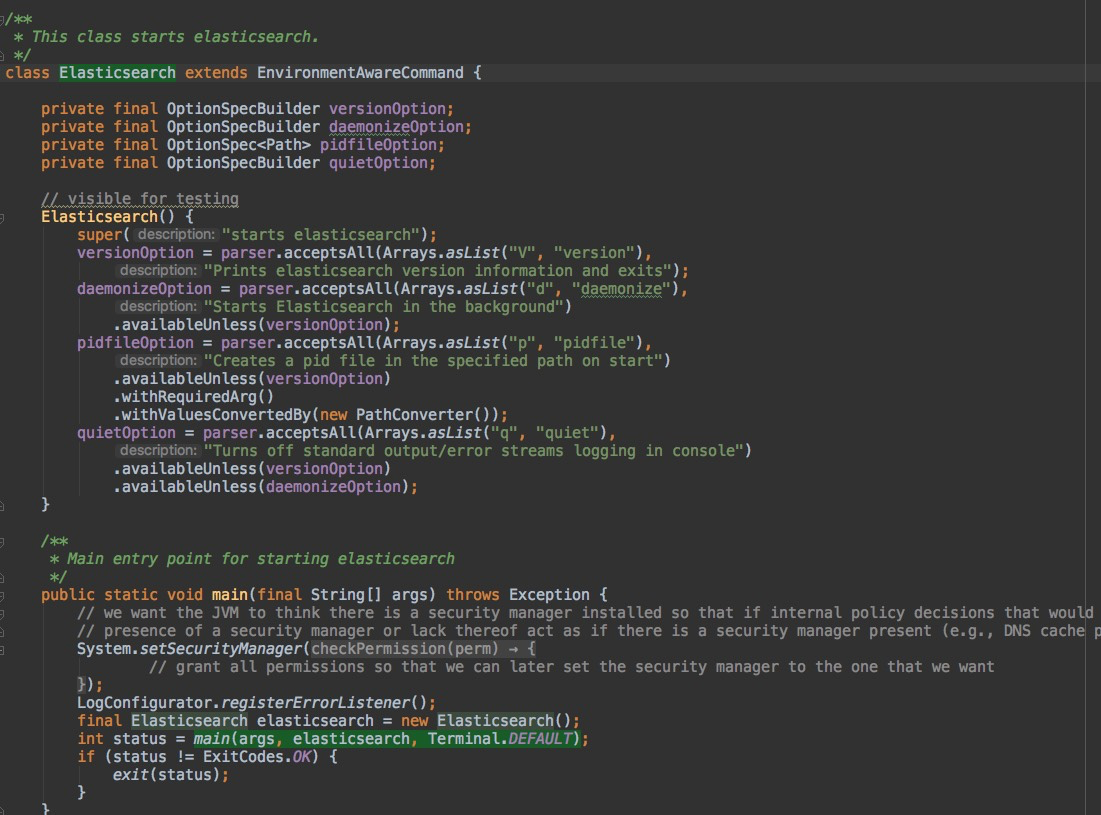Screen dimensions: 1101x815
Task: Expand the folded checkPermission(perm) lambda block
Action: pyautogui.click(x=423, y=649)
